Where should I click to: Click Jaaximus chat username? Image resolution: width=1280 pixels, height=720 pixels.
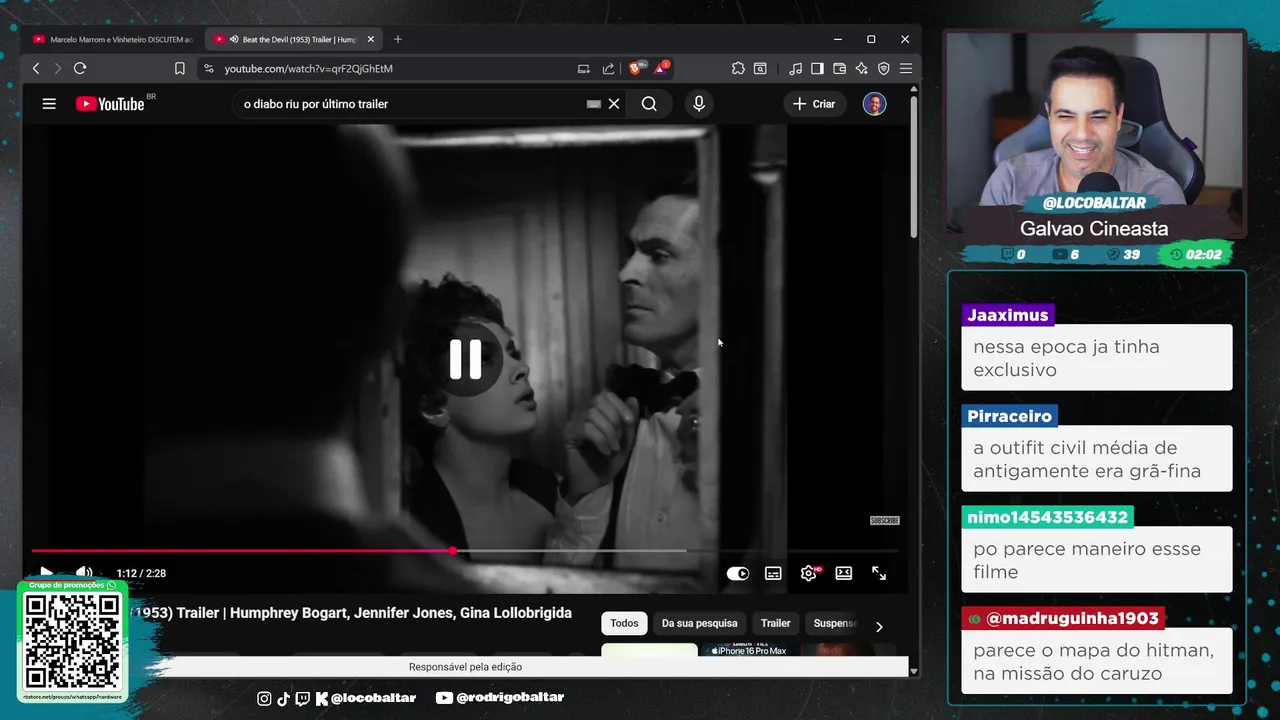pyautogui.click(x=1008, y=315)
